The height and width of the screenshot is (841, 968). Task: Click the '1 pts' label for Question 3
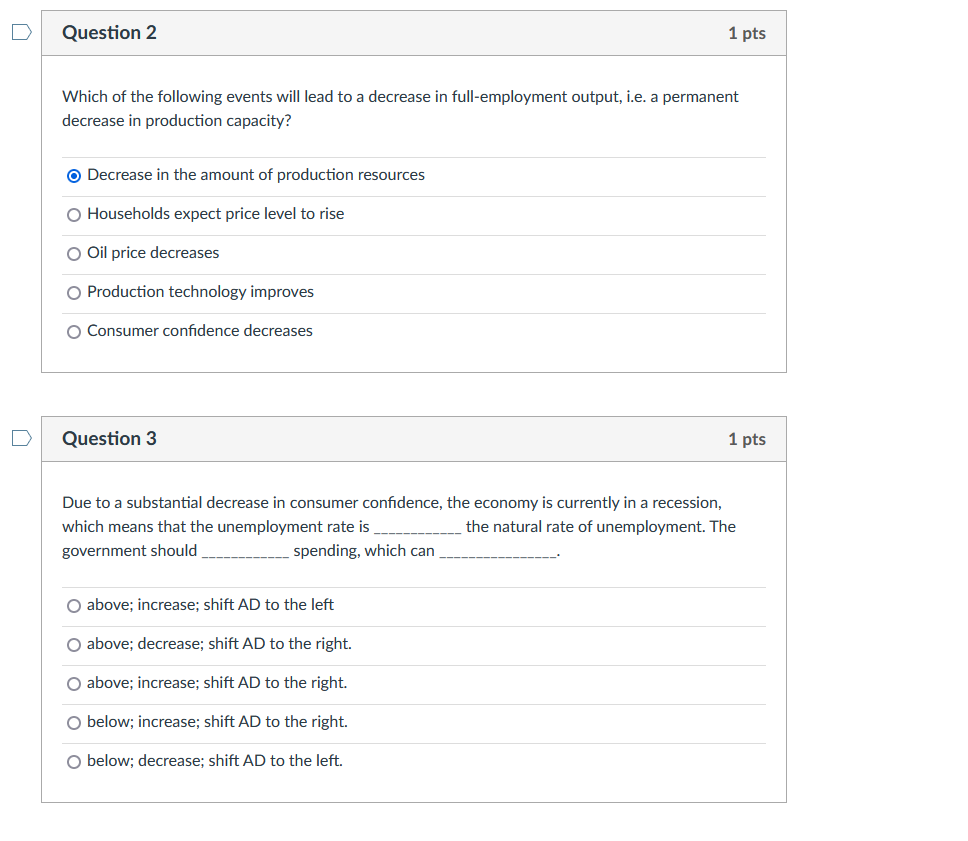747,438
